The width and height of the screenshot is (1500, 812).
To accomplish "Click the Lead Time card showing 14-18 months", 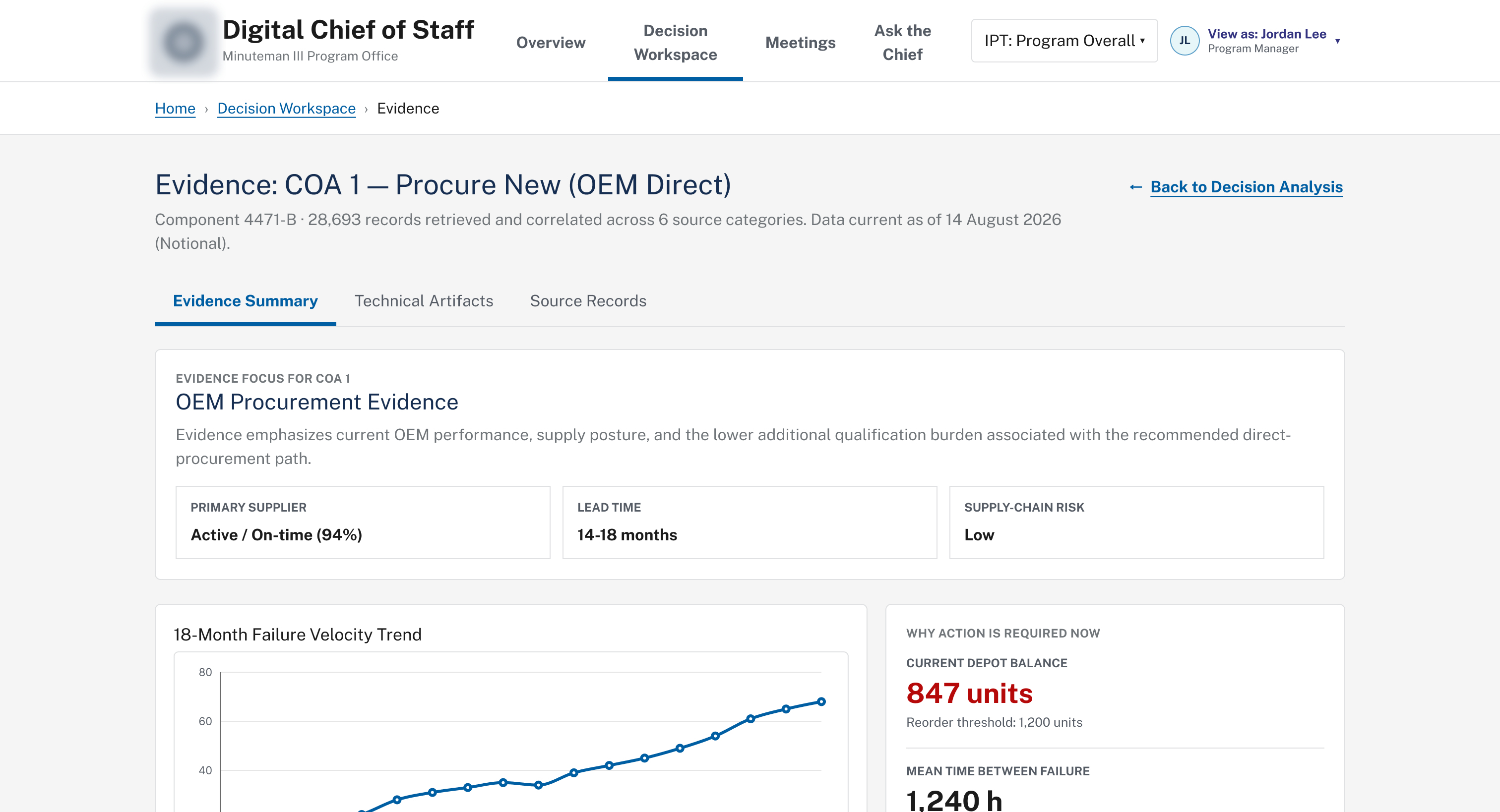I will tap(750, 522).
